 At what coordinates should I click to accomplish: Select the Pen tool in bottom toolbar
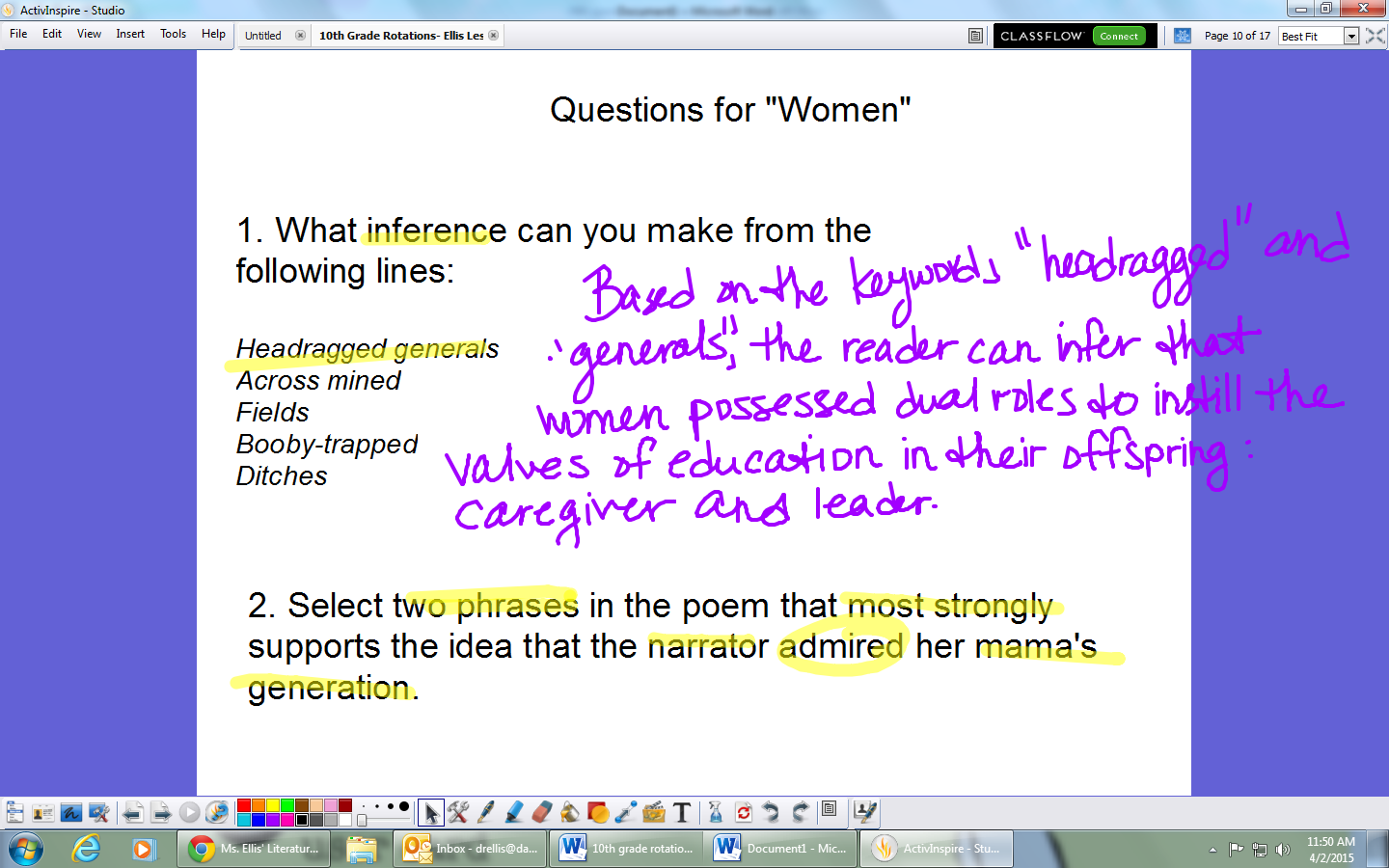[486, 813]
